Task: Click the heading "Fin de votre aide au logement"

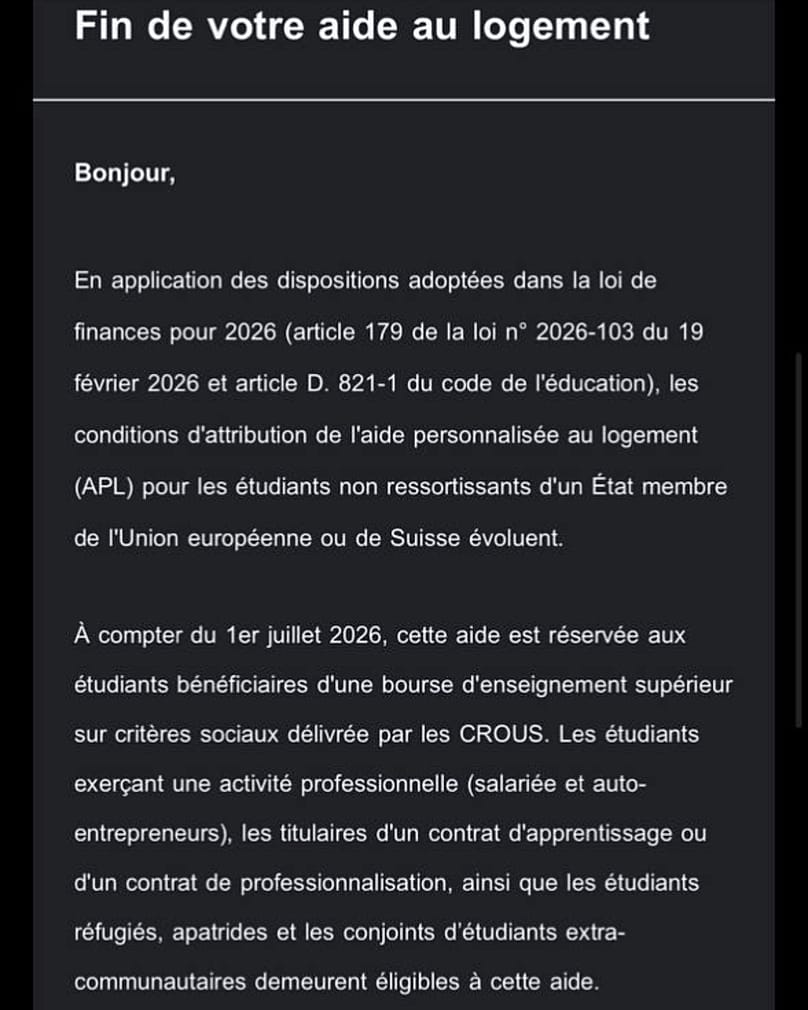Action: (362, 26)
